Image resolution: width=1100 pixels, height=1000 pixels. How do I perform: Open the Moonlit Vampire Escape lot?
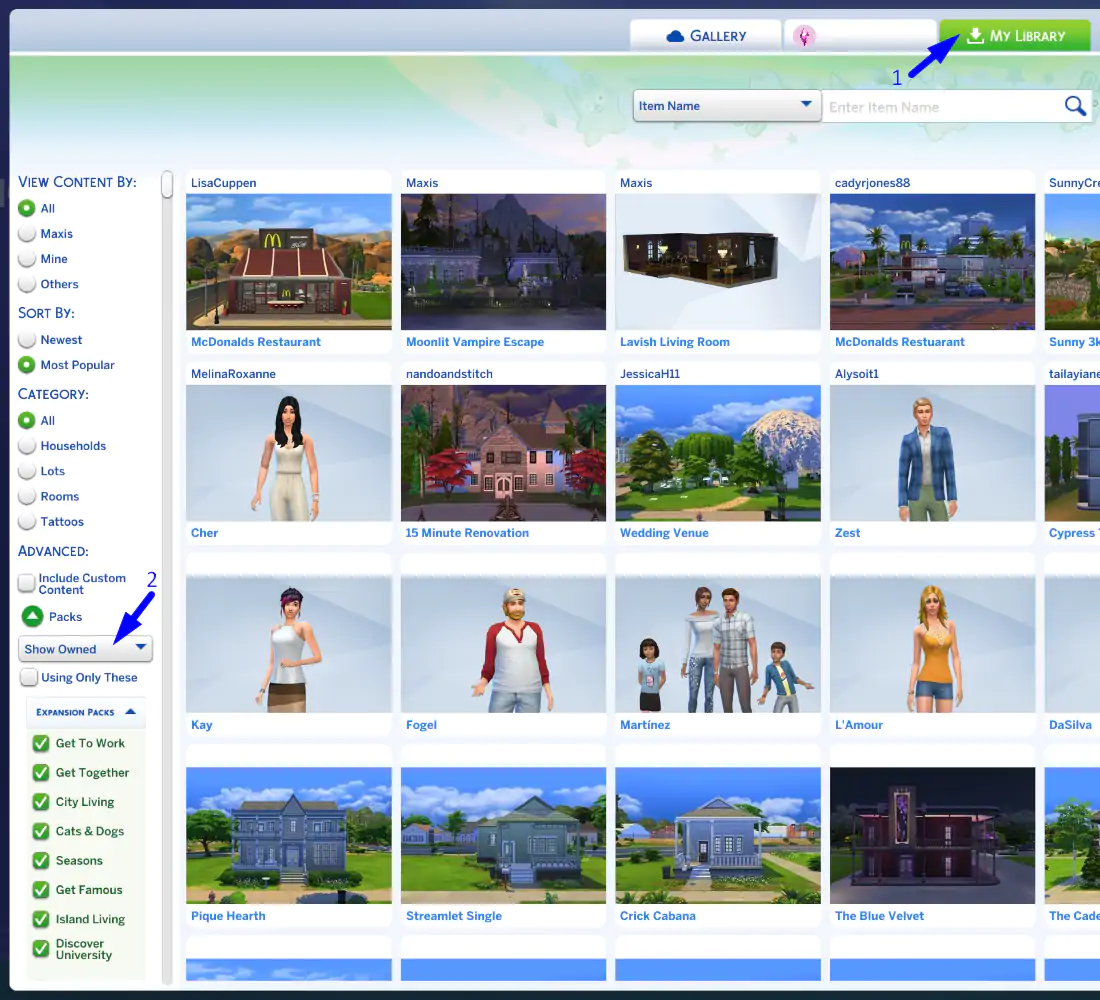[503, 262]
